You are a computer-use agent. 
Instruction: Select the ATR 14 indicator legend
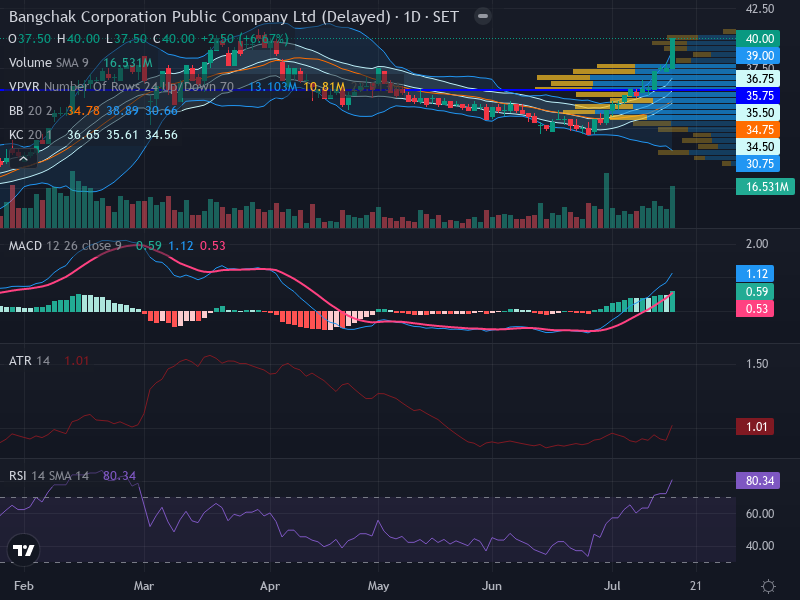pyautogui.click(x=29, y=361)
